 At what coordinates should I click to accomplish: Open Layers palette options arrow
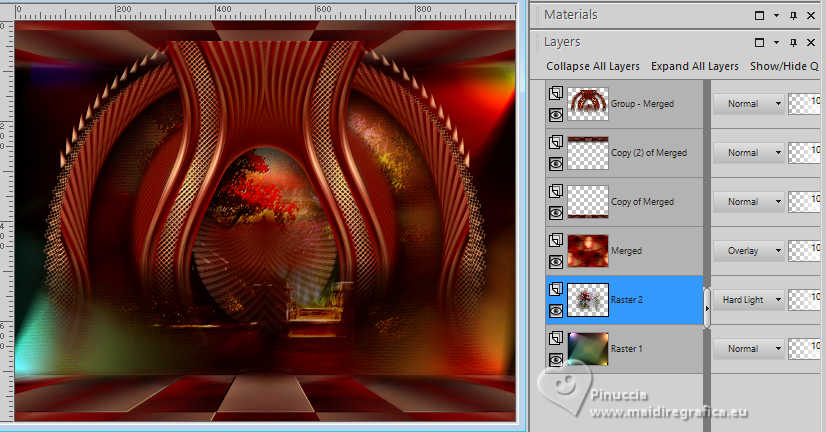pyautogui.click(x=776, y=43)
